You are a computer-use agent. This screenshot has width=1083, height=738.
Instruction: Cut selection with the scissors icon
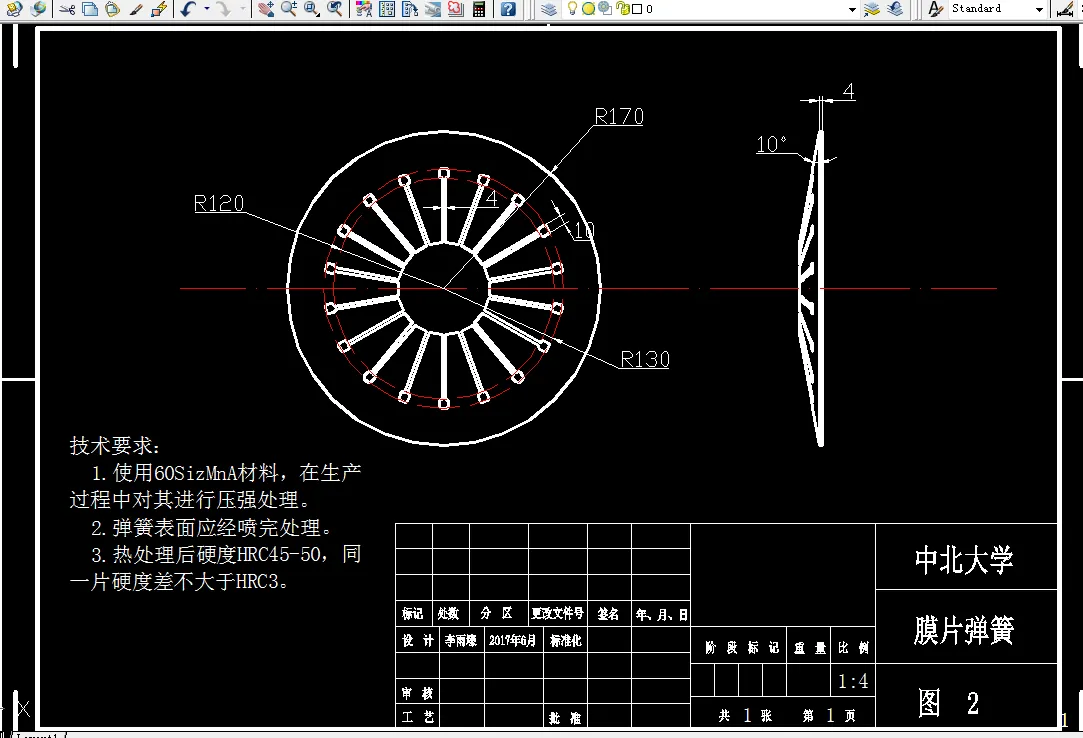coord(67,9)
